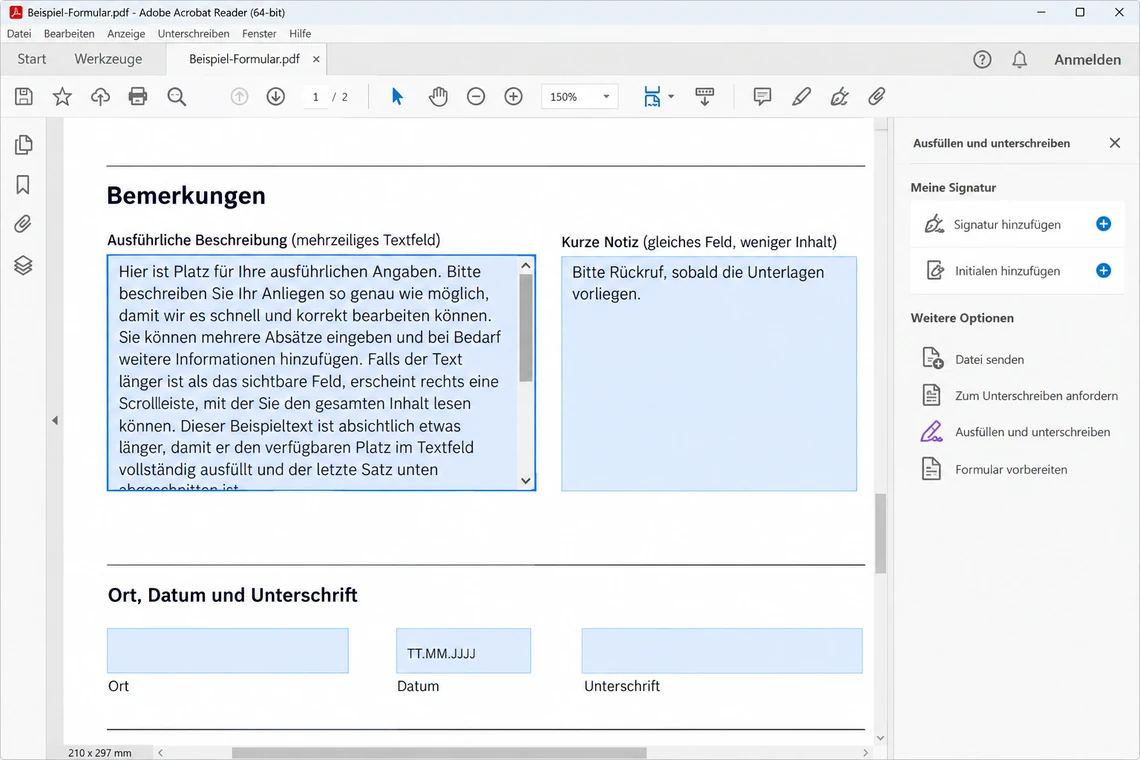
Task: Click the page number input field
Action: click(316, 97)
